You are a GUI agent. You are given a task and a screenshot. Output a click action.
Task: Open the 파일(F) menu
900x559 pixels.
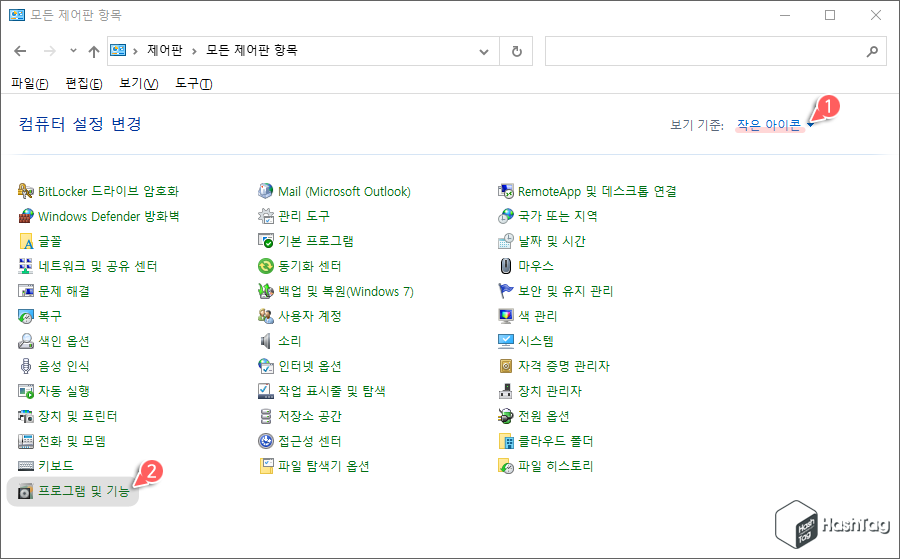[x=29, y=84]
